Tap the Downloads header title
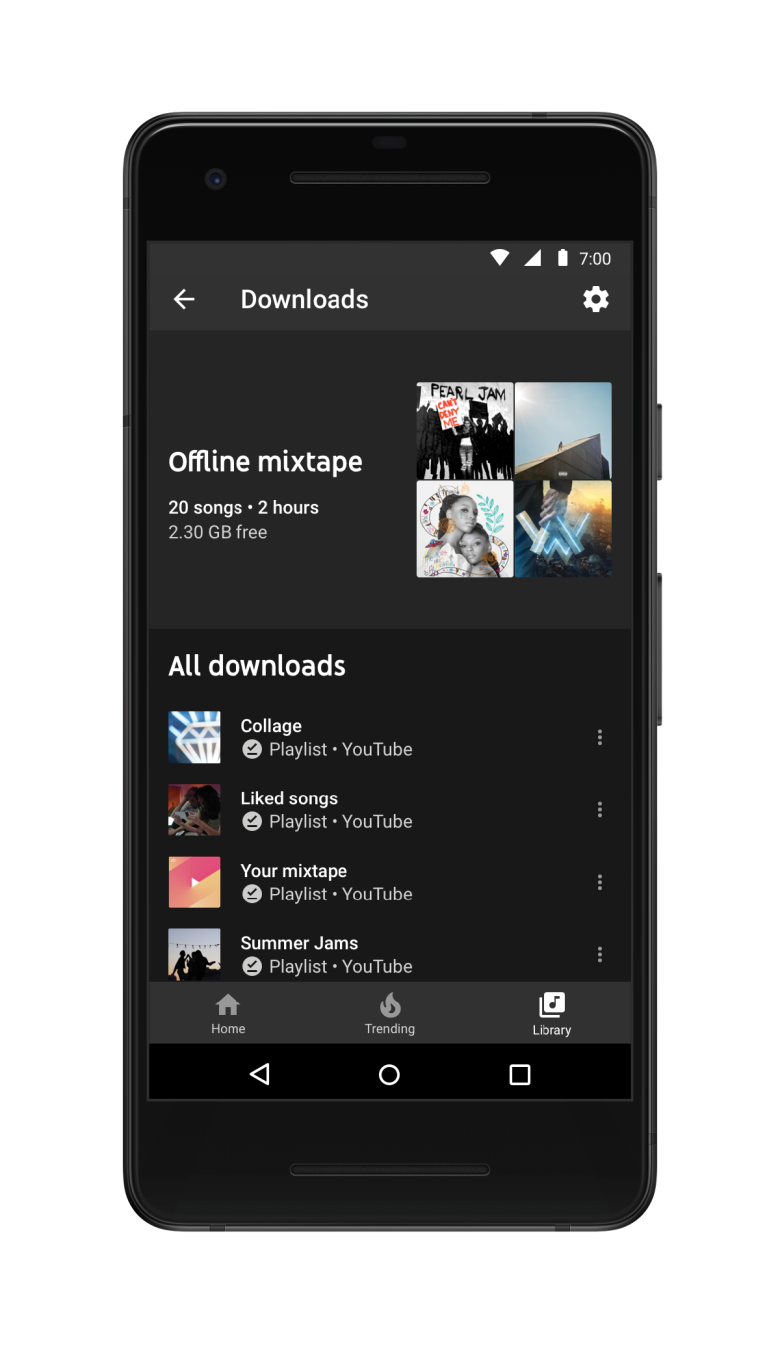Image resolution: width=780 pixels, height=1355 pixels. [304, 299]
